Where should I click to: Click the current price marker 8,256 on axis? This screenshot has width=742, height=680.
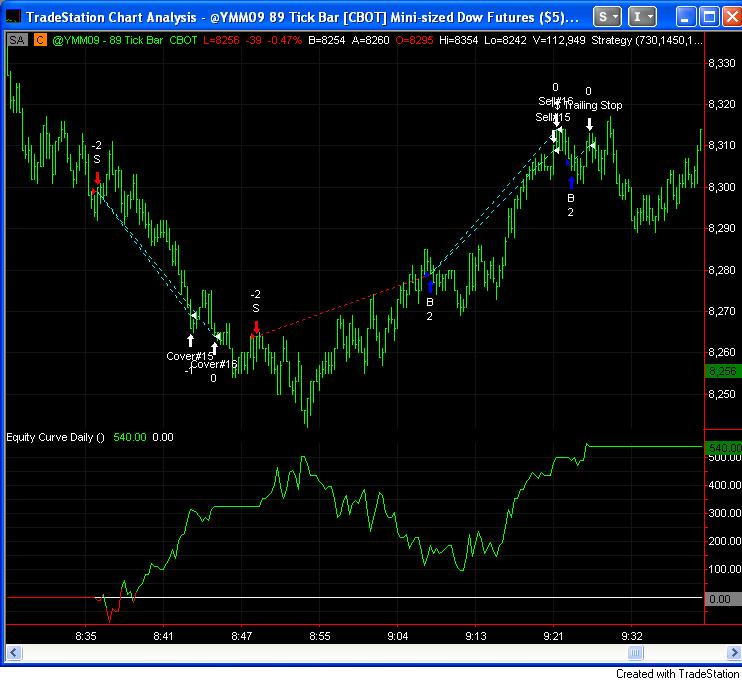pos(723,371)
